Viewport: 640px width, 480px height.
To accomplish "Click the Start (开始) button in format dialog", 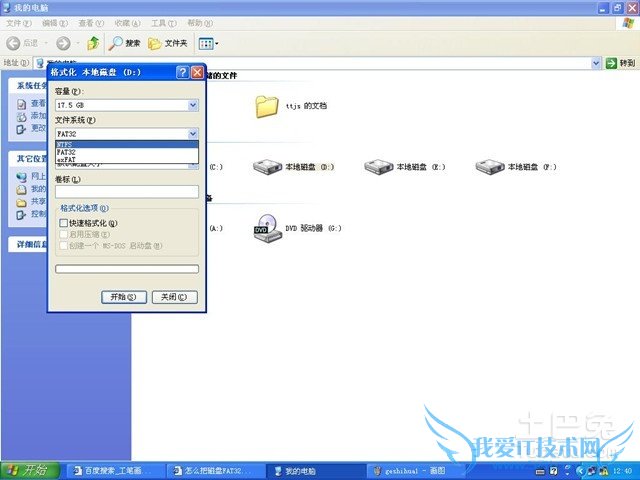I will (x=124, y=297).
